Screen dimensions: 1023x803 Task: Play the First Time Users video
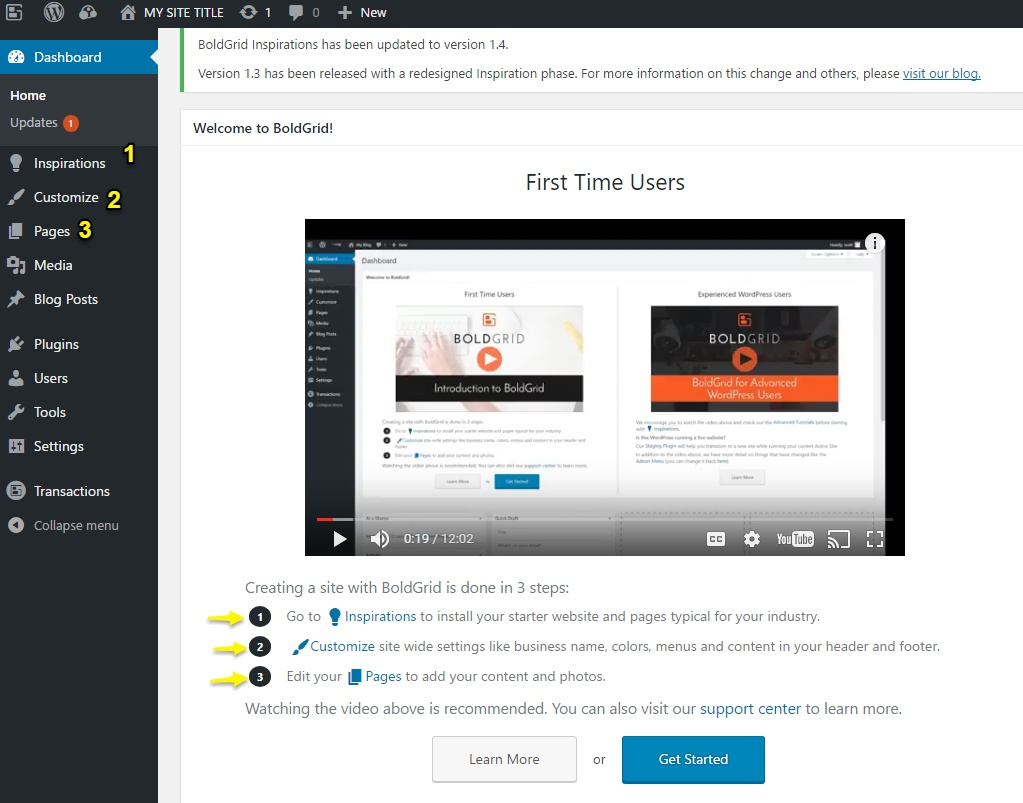[339, 539]
